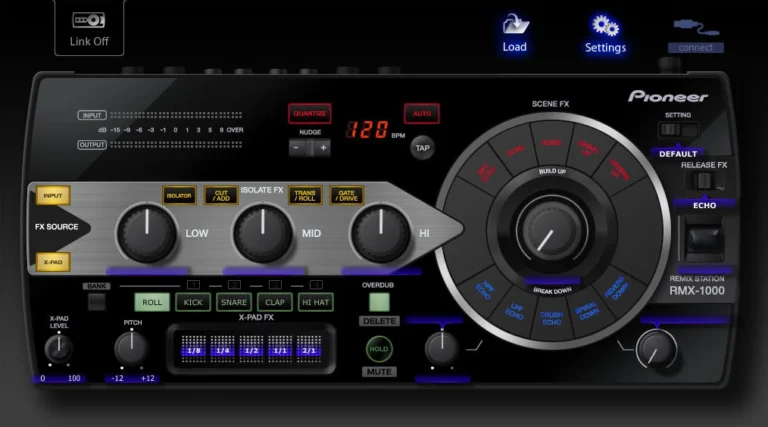Tap the 1/4 X-PAD segment

coord(223,349)
